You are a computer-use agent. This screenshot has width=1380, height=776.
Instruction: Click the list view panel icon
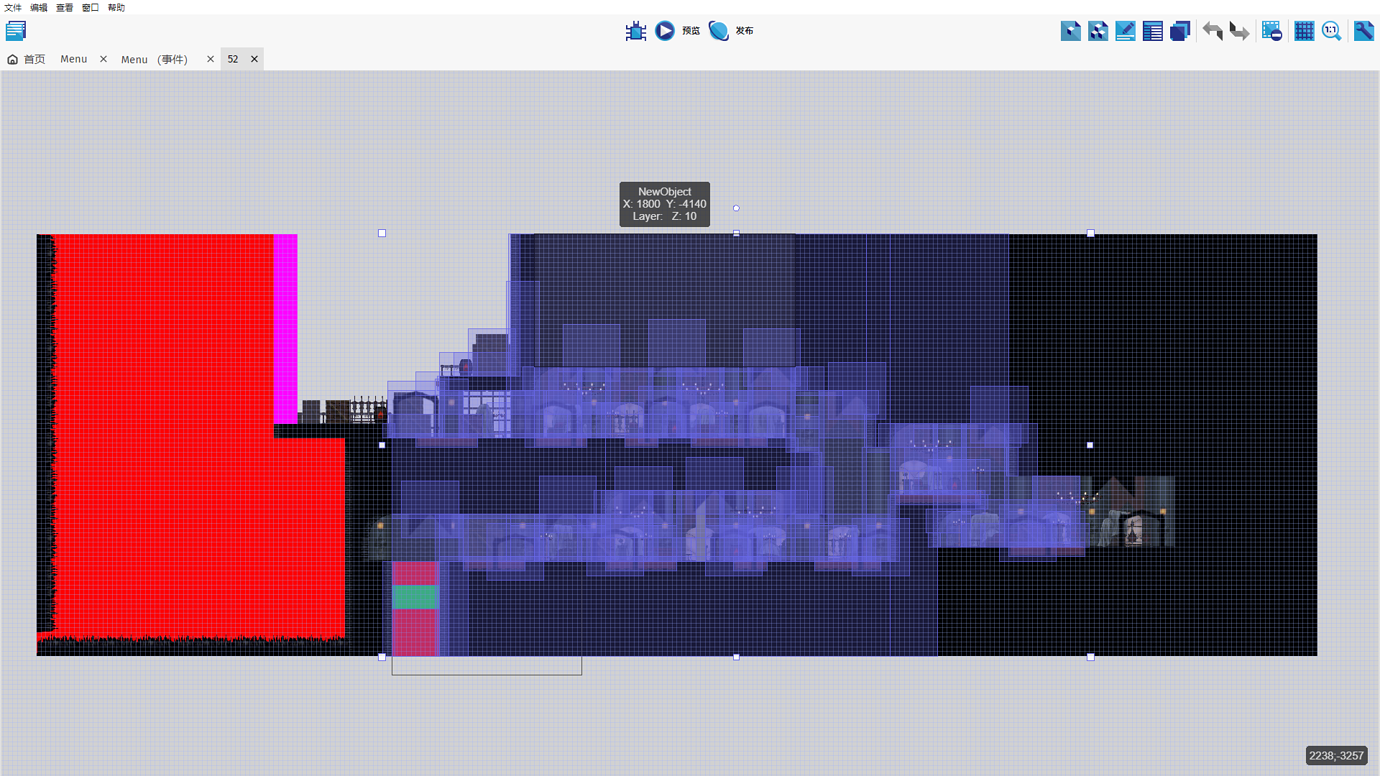coord(1152,30)
